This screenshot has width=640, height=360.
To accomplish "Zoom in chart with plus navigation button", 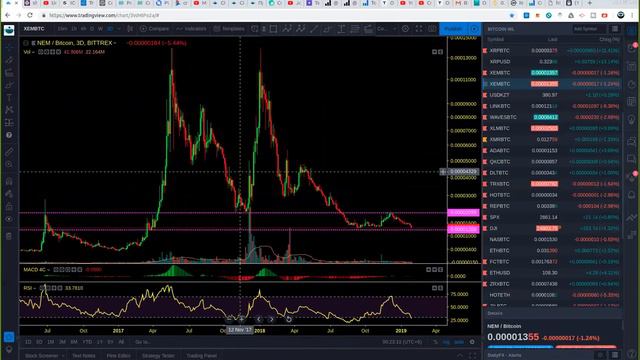I will [x=242, y=319].
